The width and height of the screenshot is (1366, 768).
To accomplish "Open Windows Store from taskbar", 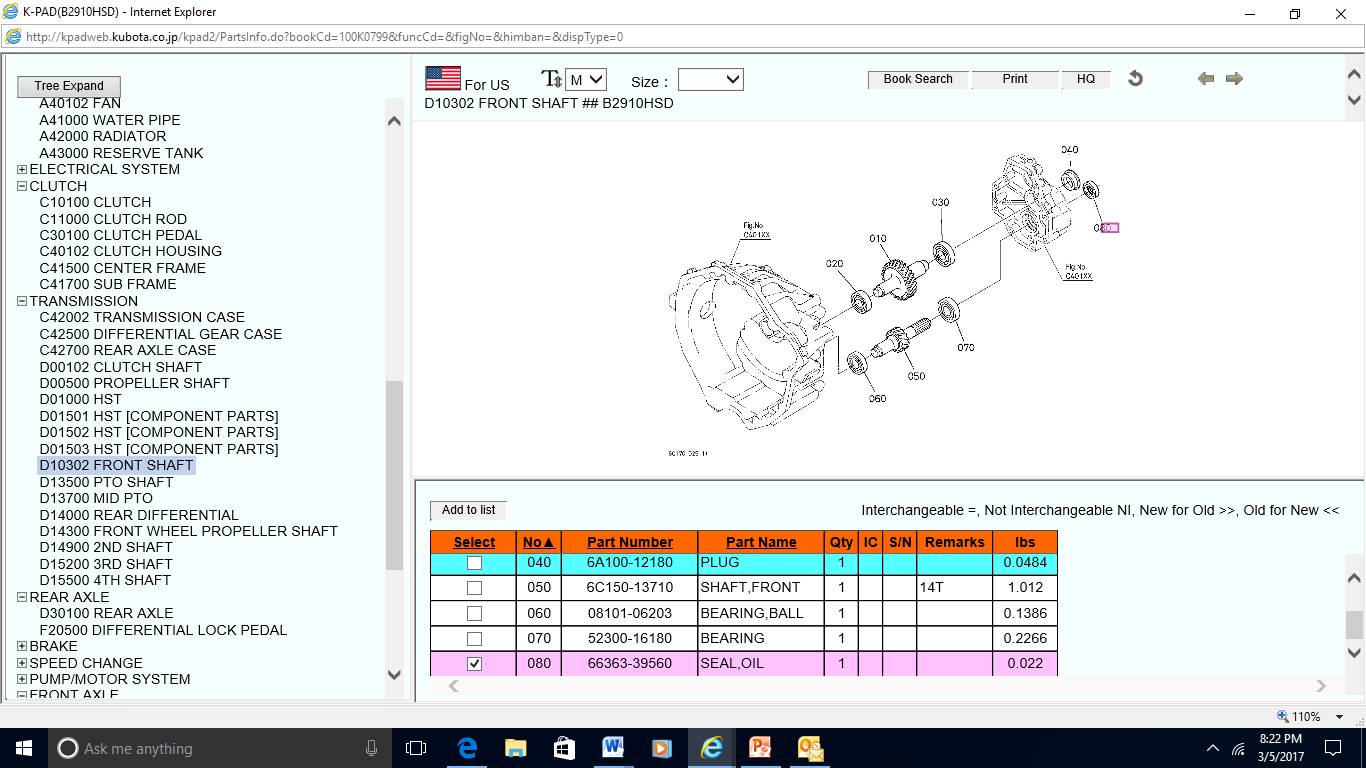I will pos(564,748).
